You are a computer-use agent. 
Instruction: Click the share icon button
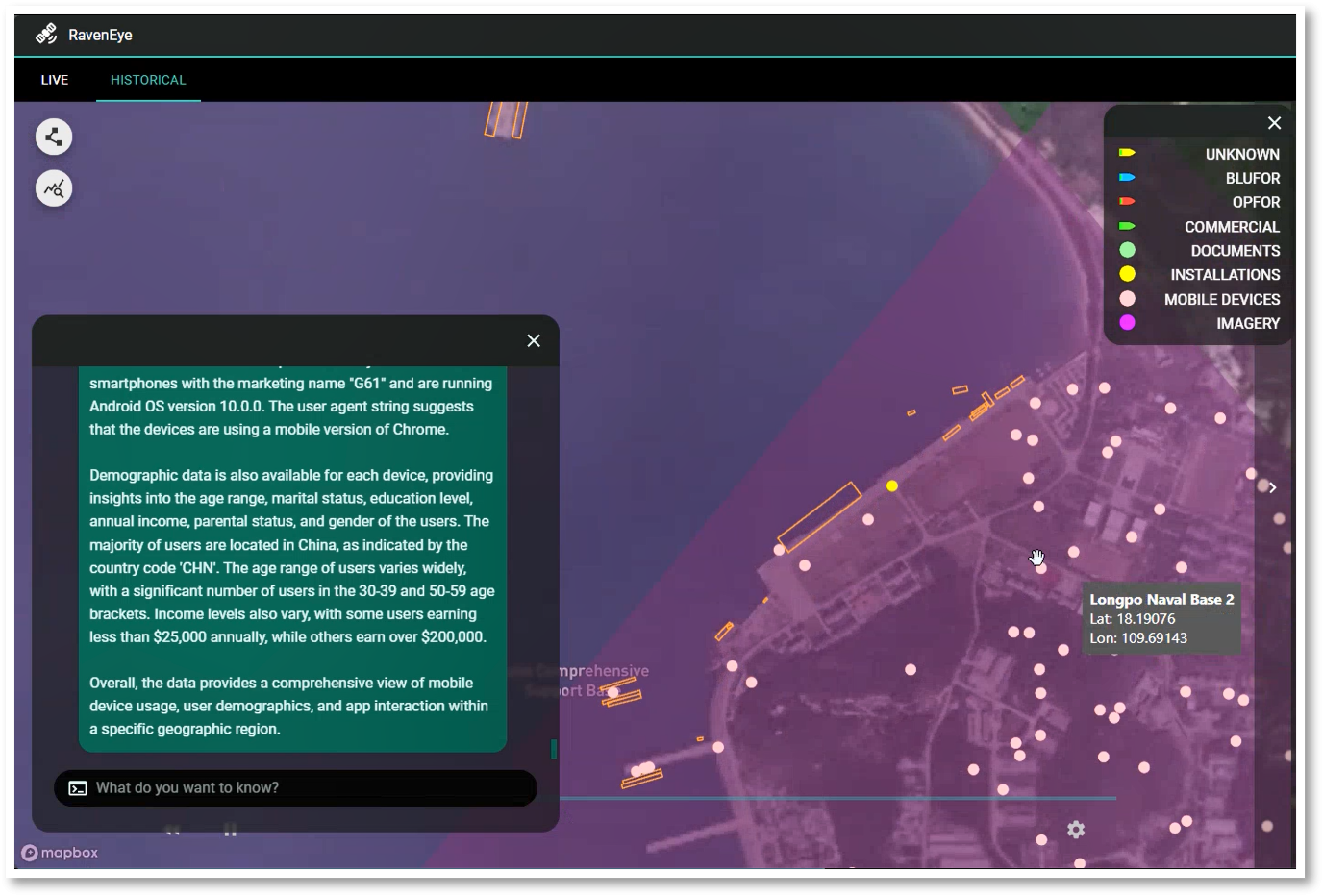click(x=54, y=137)
